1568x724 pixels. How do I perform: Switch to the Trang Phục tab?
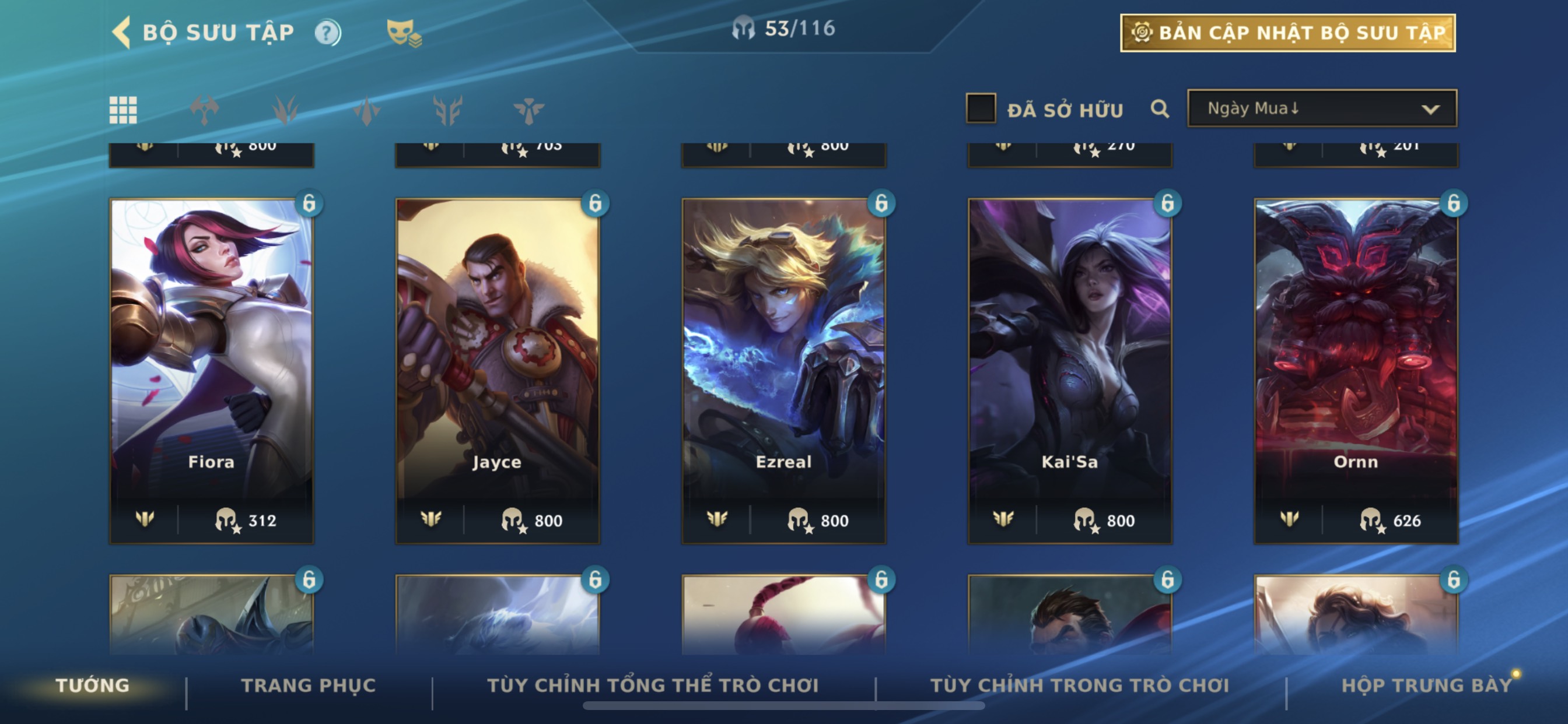[309, 685]
